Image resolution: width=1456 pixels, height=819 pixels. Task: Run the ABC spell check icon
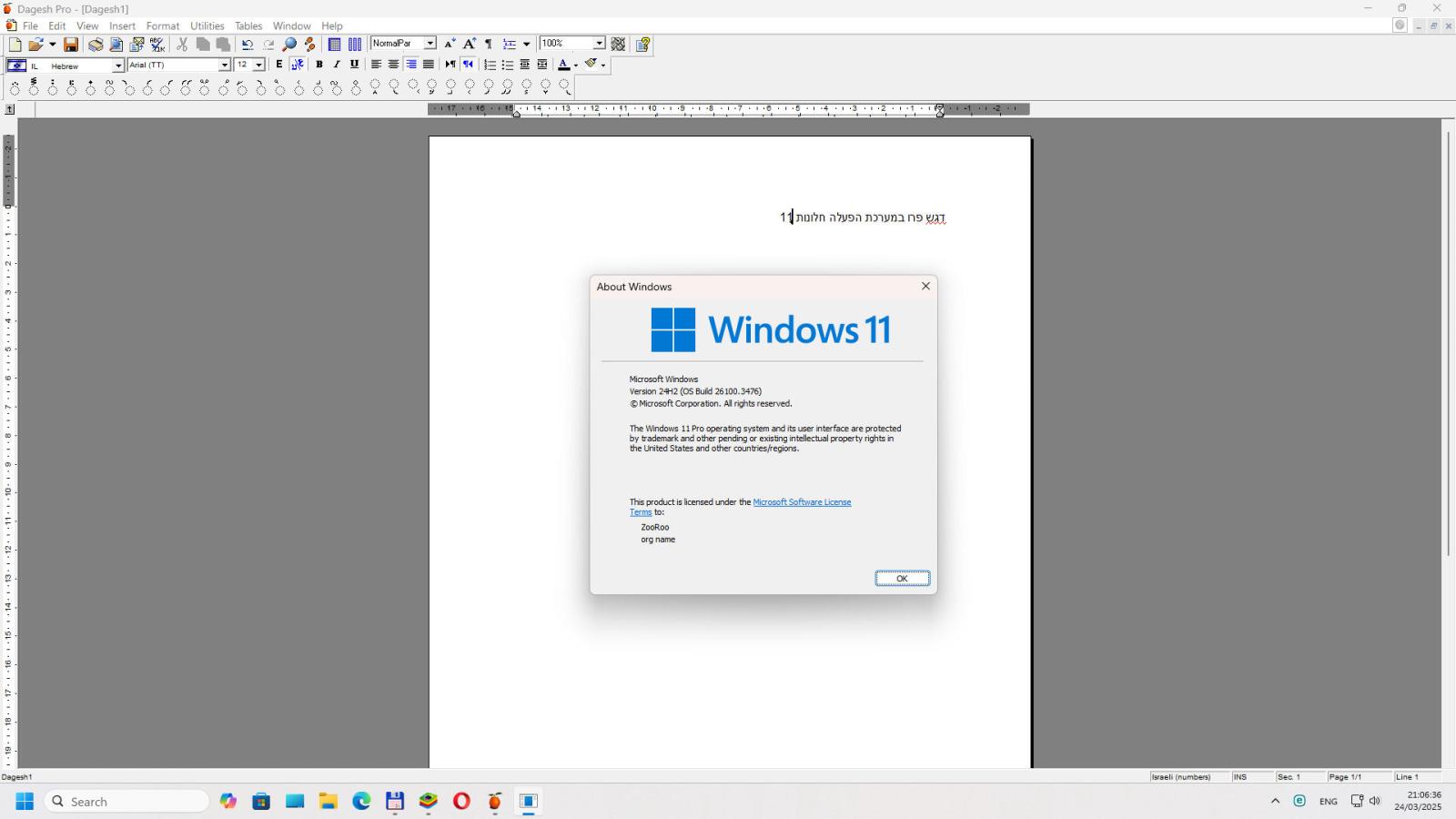click(x=157, y=45)
